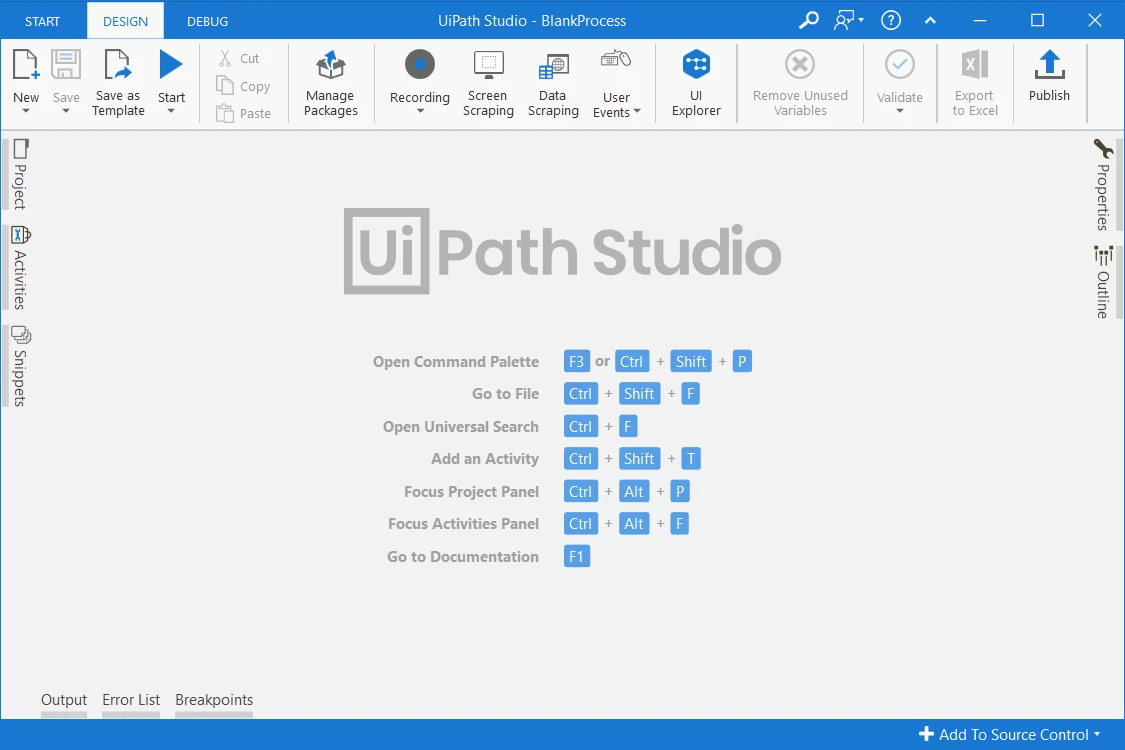The height and width of the screenshot is (750, 1125).
Task: Show the Error List panel
Action: pyautogui.click(x=131, y=700)
